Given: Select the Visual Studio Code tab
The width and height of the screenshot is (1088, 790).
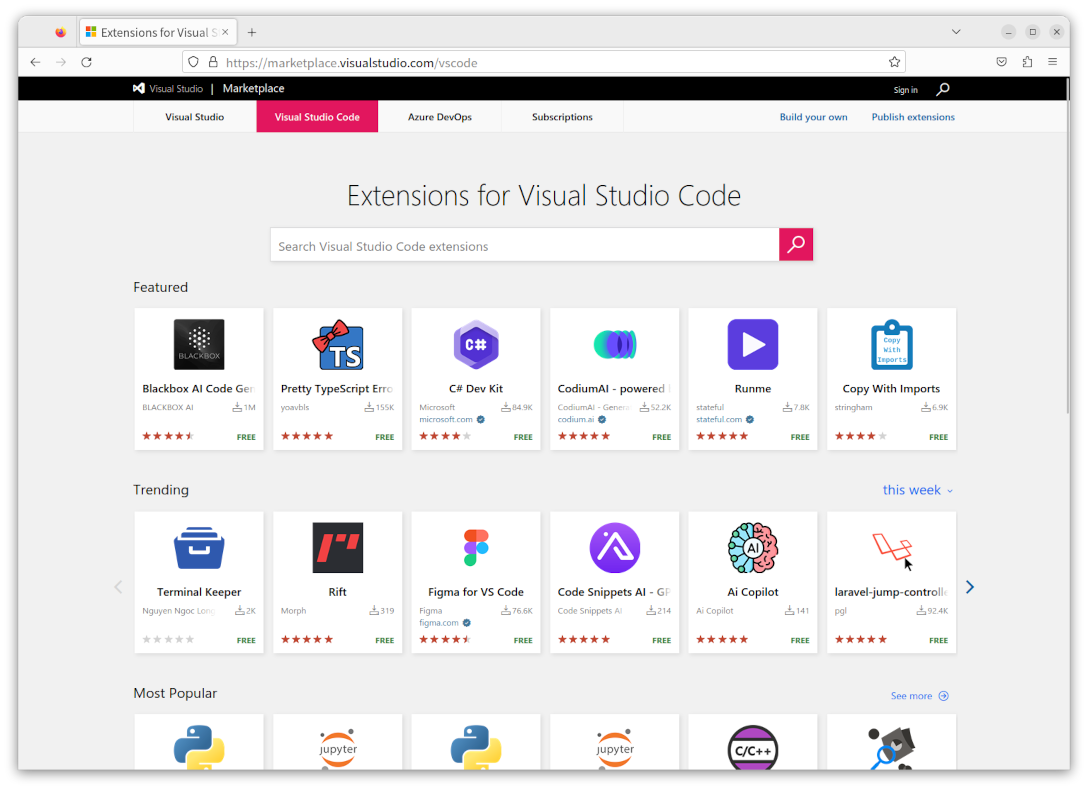Looking at the screenshot, I should pos(317,117).
